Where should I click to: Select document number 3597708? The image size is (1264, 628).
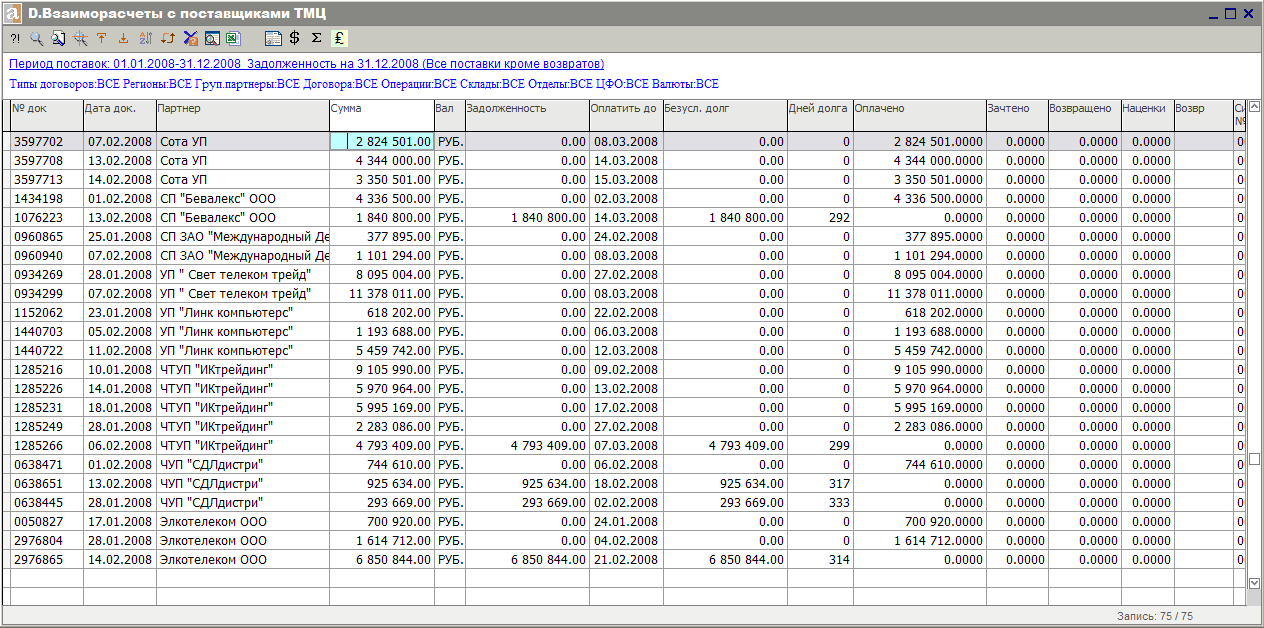click(x=46, y=161)
